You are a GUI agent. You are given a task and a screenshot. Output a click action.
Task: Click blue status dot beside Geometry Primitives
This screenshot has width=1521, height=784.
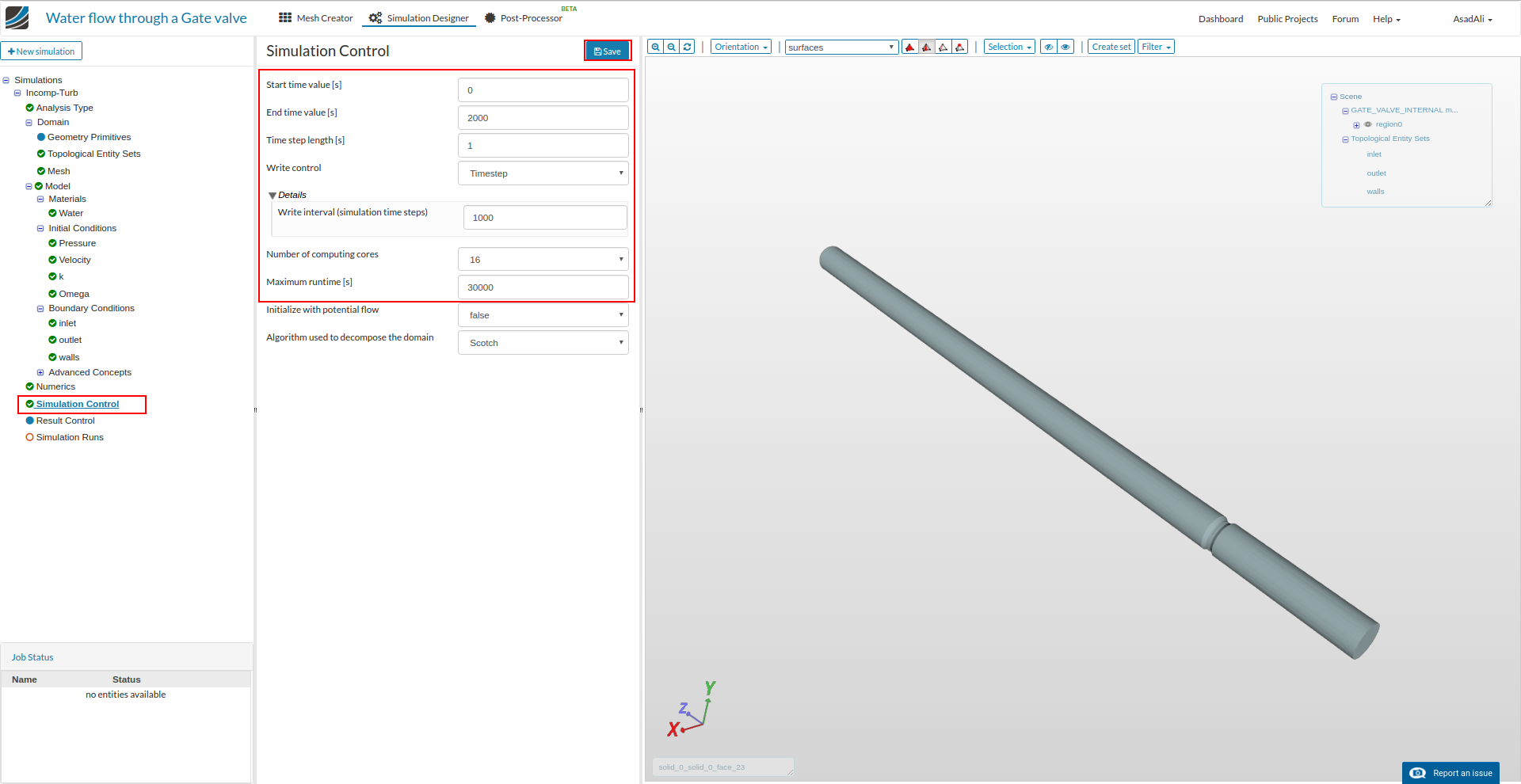click(x=41, y=137)
